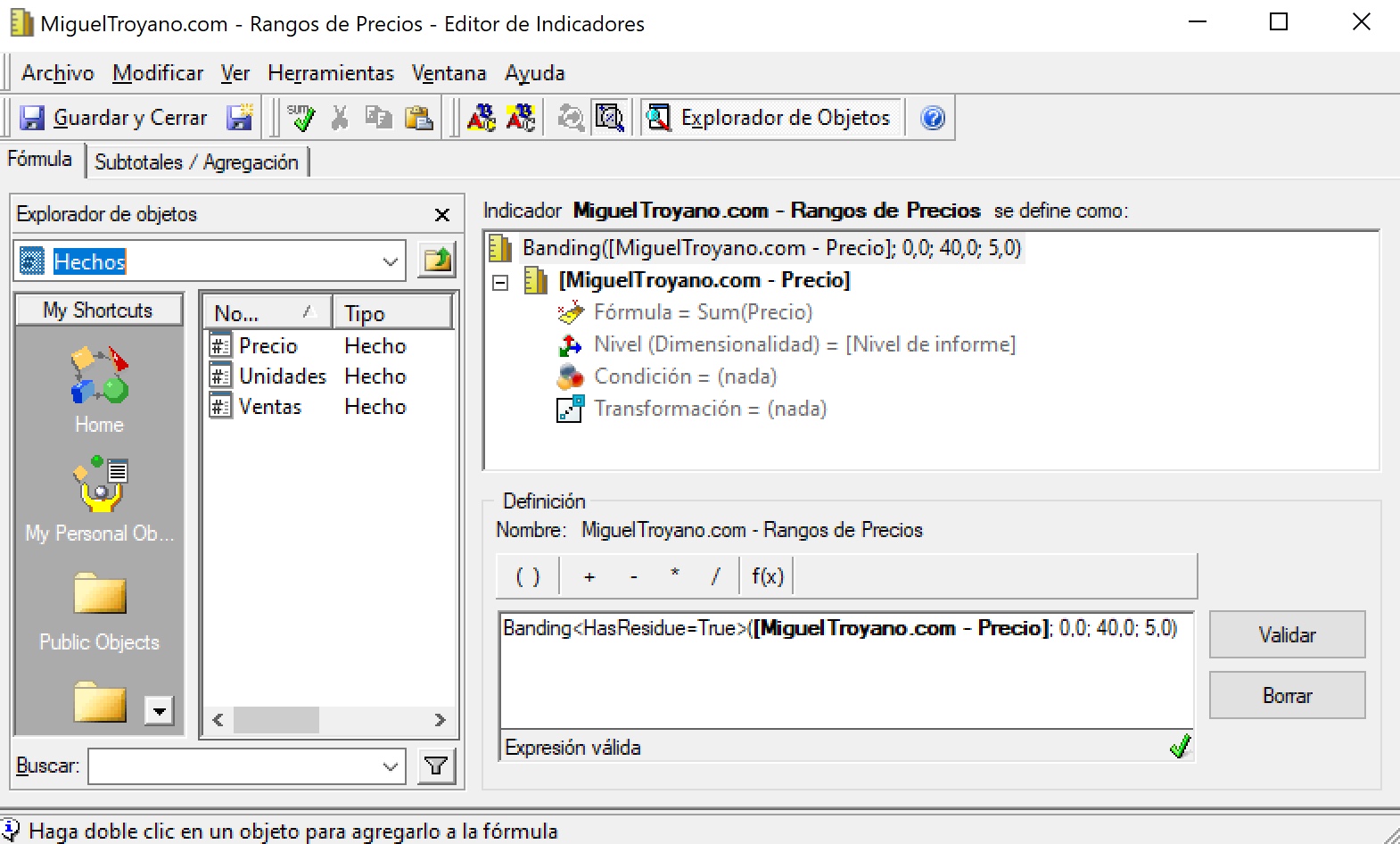
Task: Click the minus operator button
Action: (x=634, y=576)
